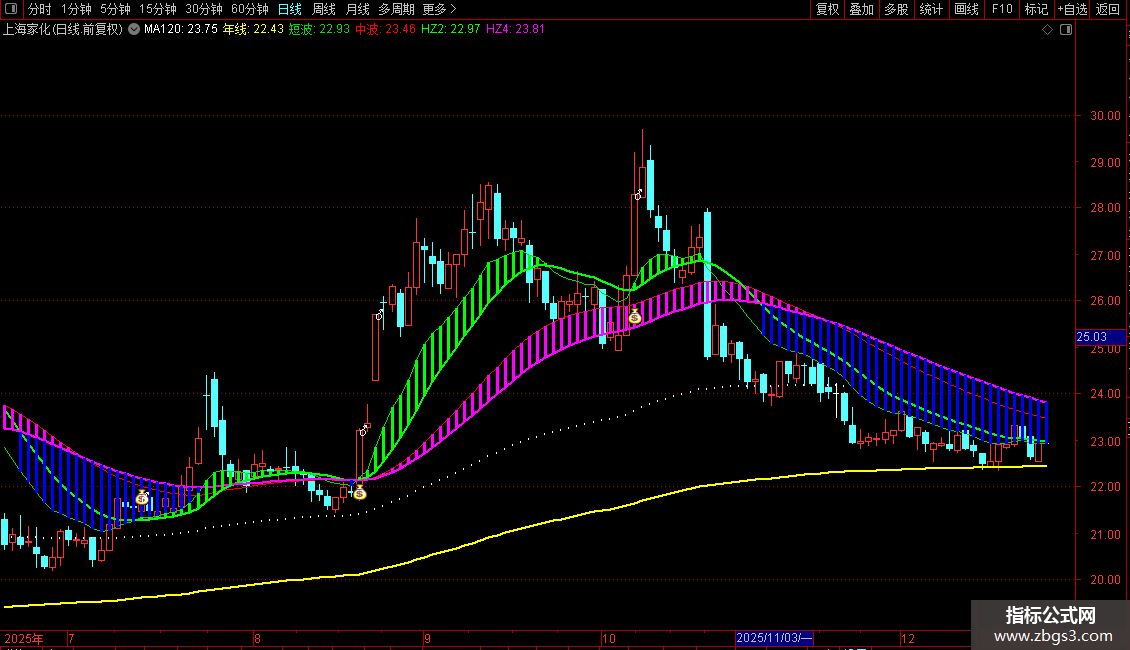The width and height of the screenshot is (1130, 650).
Task: Click the male-symbol marker near 23.00 in August
Action: (364, 430)
